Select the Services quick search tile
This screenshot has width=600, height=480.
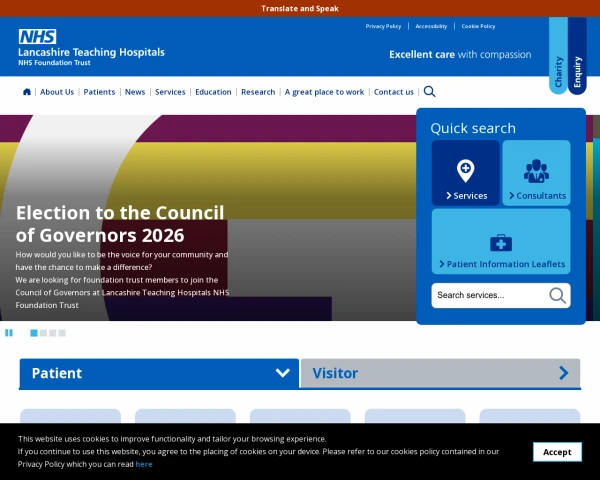tap(465, 173)
